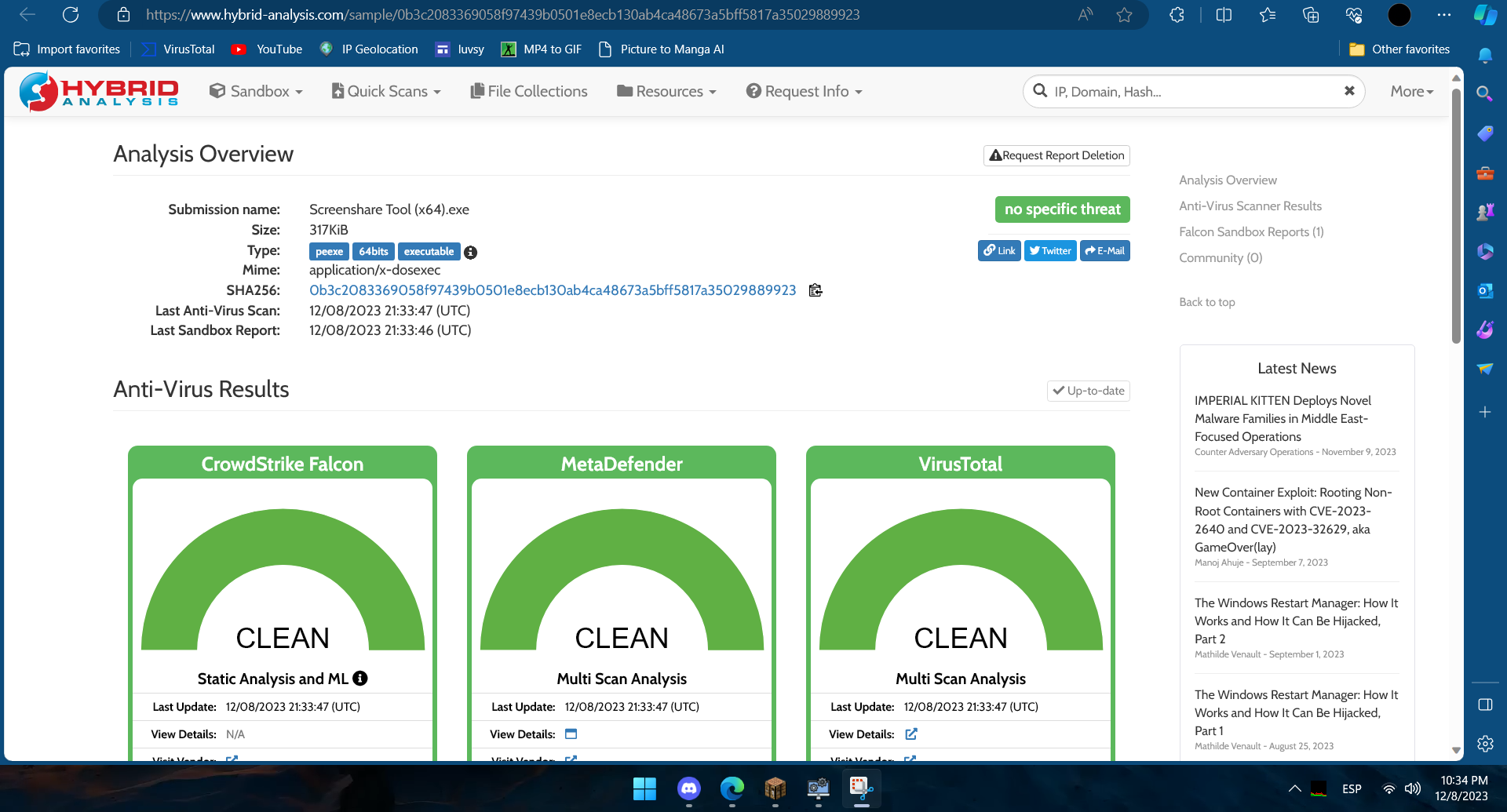Click the magnifier icon in the search field
This screenshot has width=1507, height=812.
(x=1040, y=91)
